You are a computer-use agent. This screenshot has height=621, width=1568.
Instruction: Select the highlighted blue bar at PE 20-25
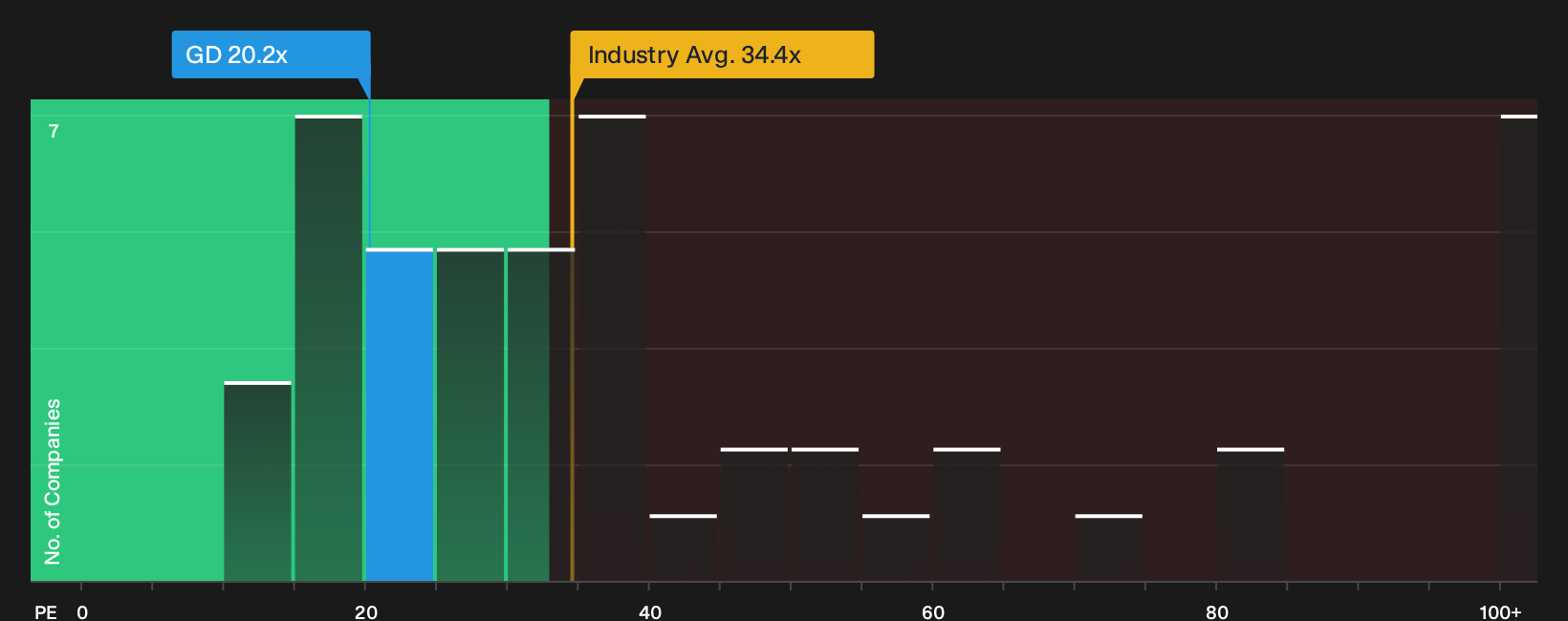400,415
